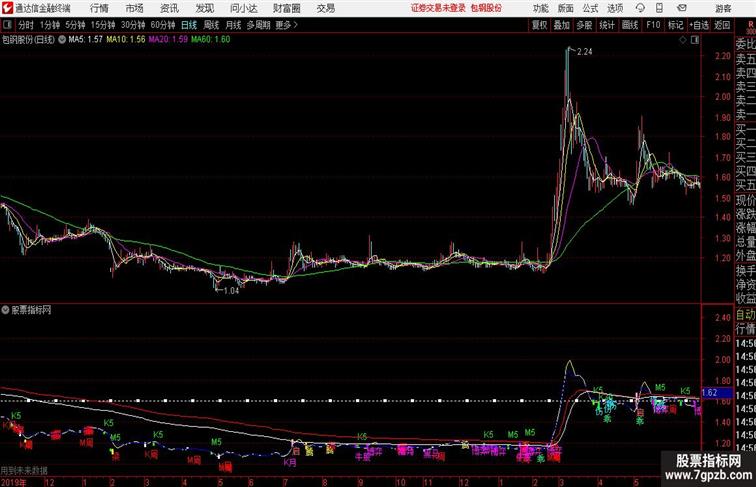Toggle the left sidebar panel icon

(x=7, y=25)
